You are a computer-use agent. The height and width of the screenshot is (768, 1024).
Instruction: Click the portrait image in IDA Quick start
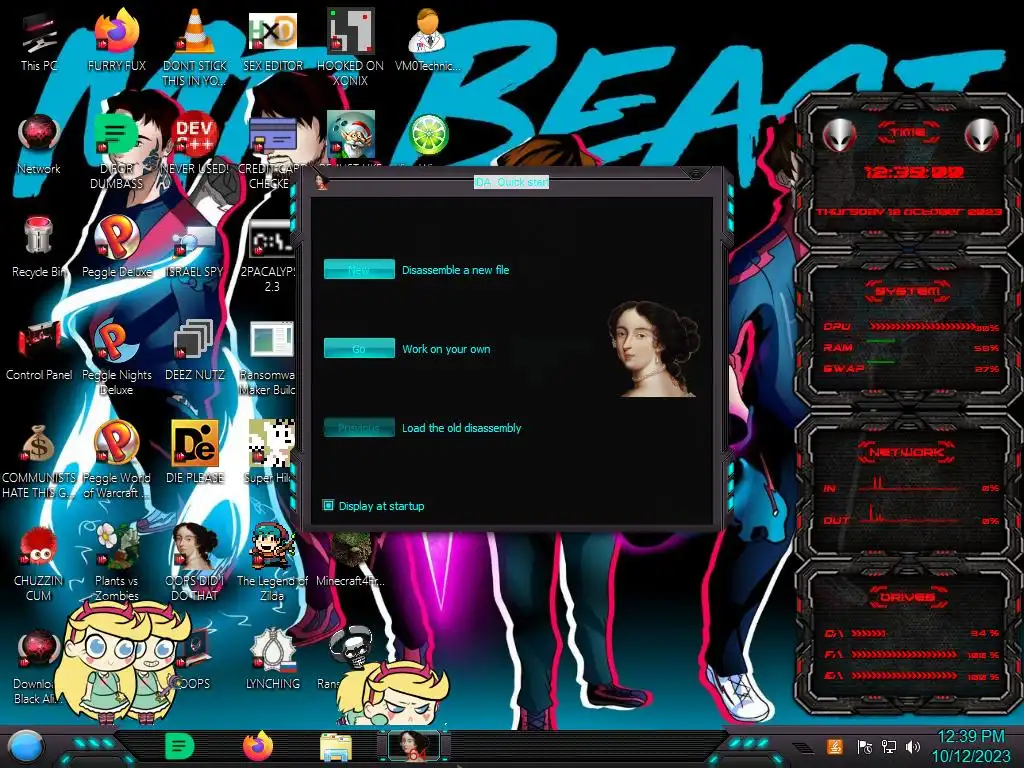pos(653,349)
